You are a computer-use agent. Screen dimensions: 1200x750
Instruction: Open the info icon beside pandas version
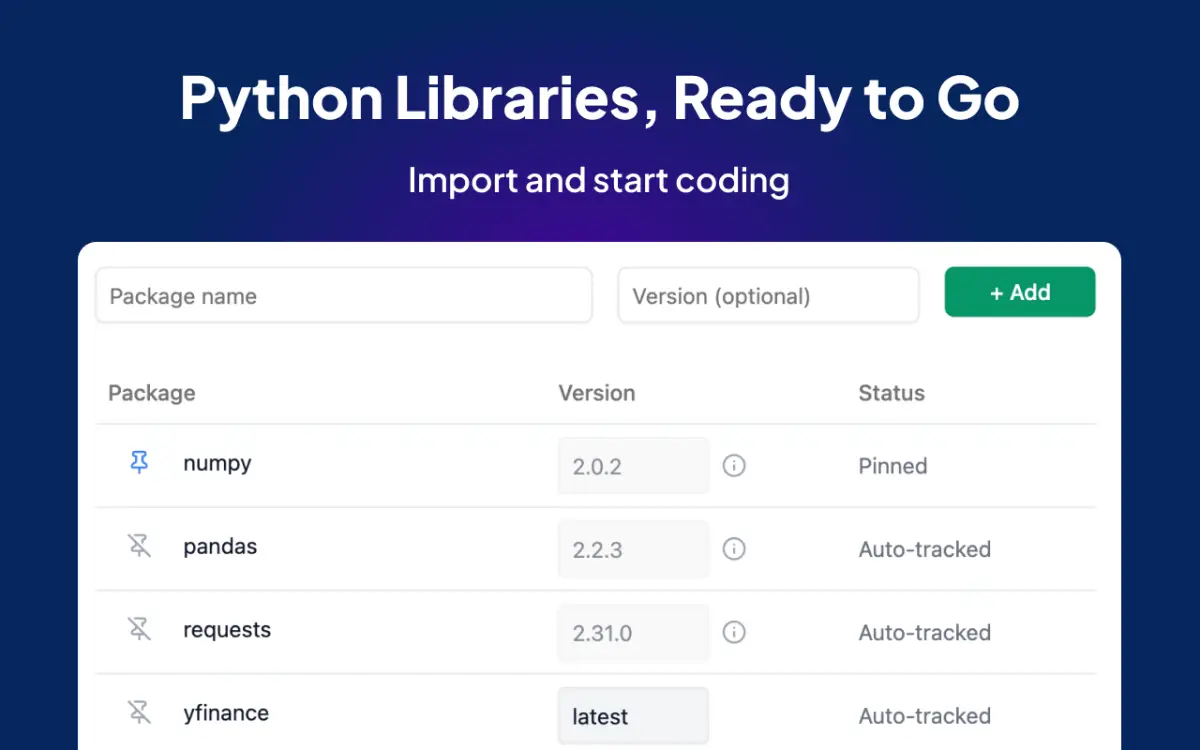734,549
